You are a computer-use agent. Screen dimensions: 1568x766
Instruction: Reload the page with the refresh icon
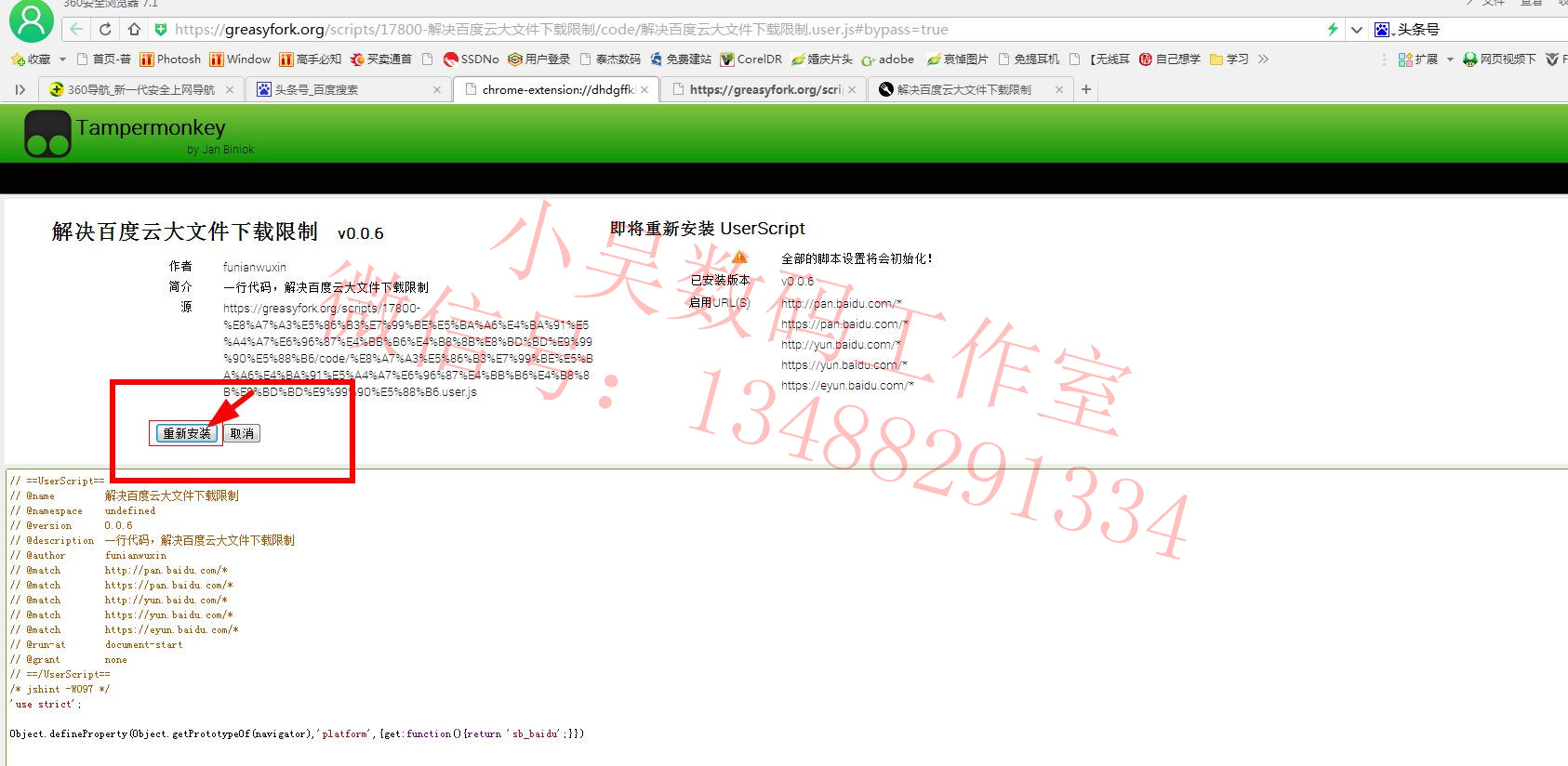click(105, 30)
